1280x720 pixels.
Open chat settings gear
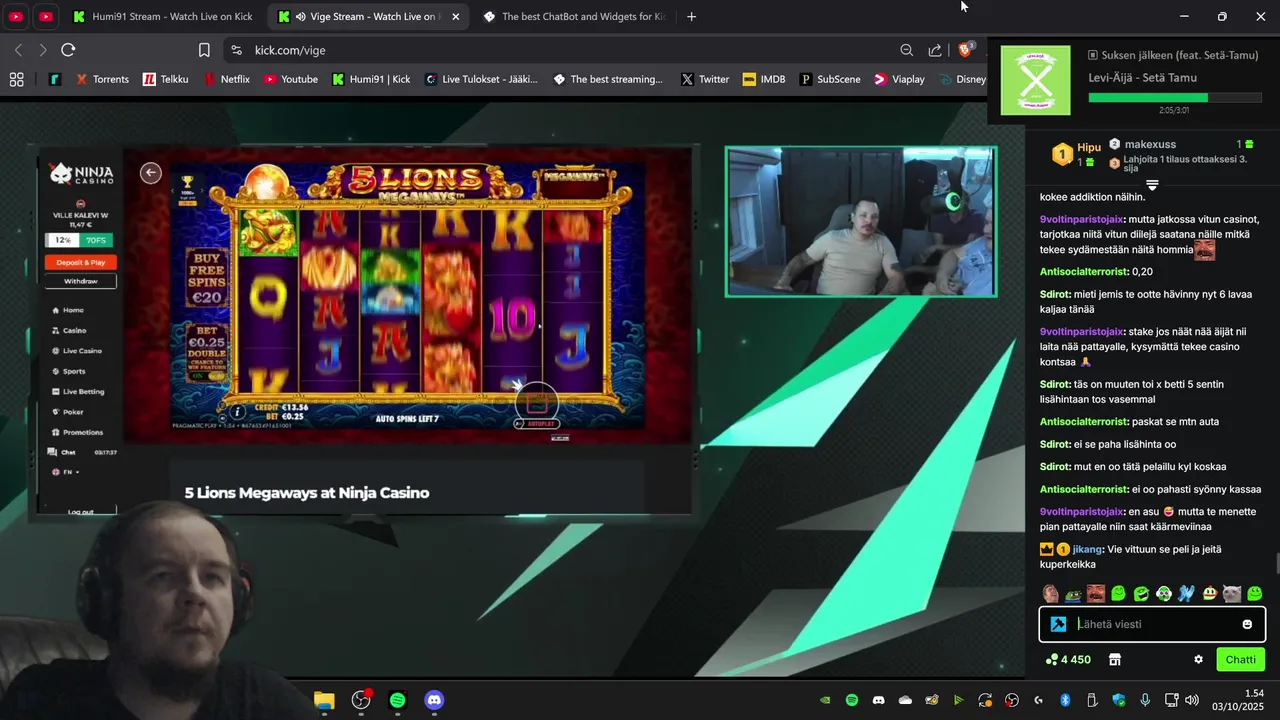point(1198,659)
